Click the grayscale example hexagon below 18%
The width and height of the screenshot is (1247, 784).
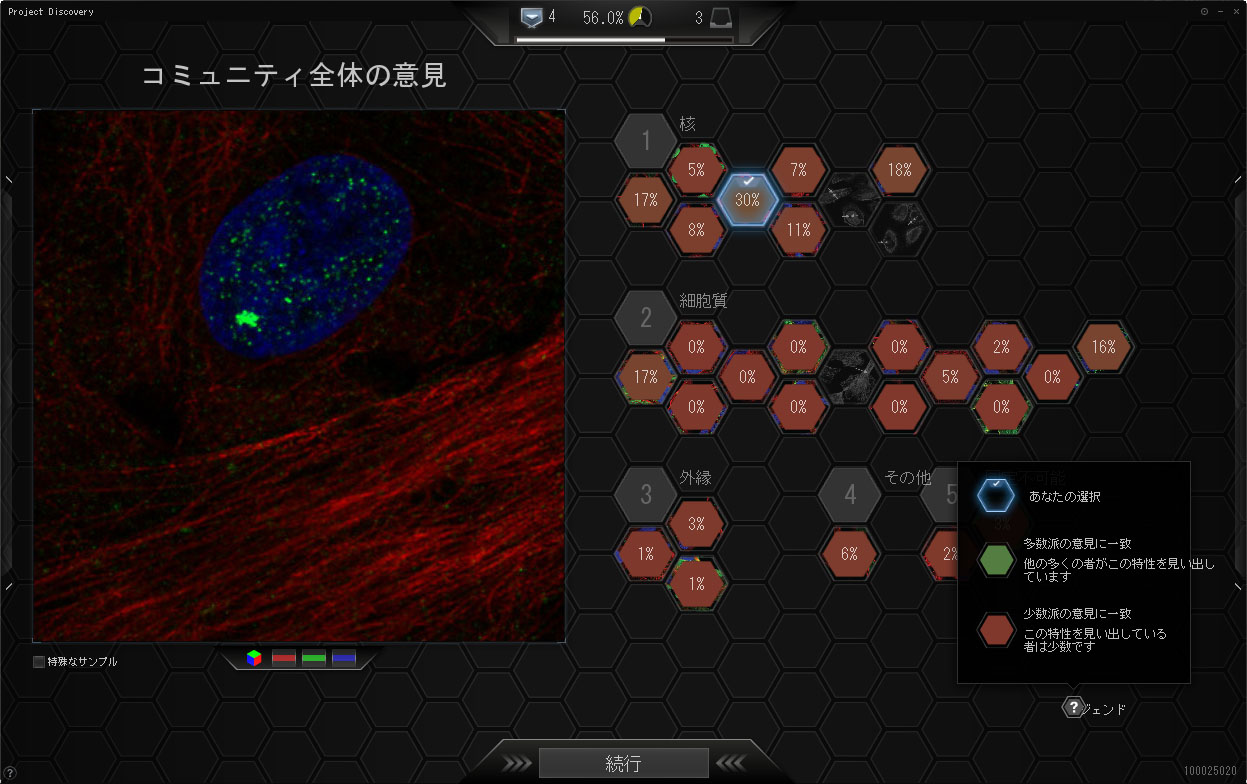pos(900,228)
